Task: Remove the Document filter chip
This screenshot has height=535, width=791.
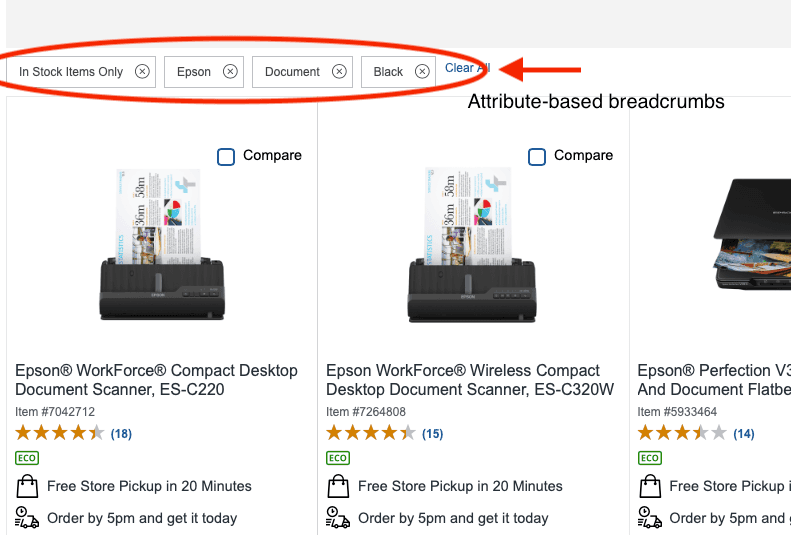Action: (x=339, y=72)
